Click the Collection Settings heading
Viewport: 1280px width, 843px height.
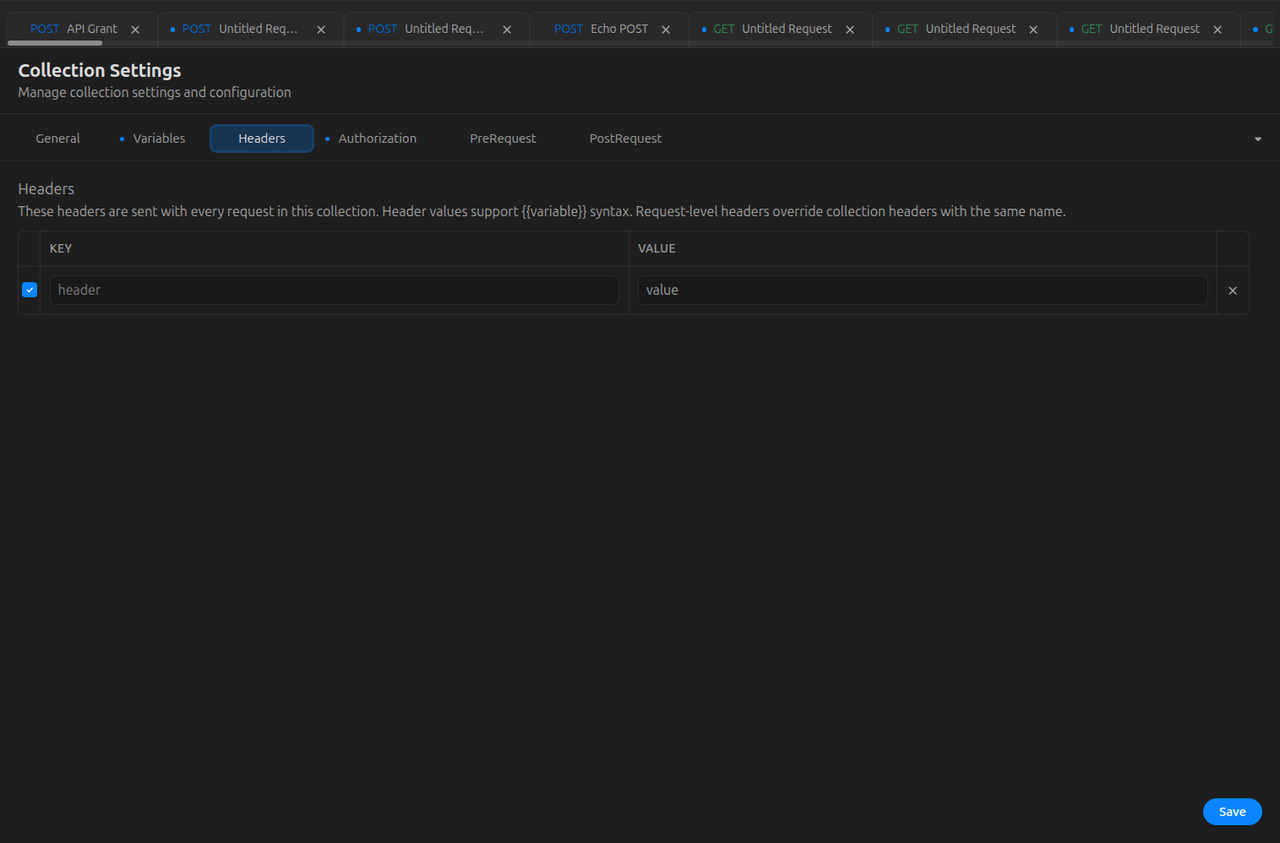(x=100, y=70)
